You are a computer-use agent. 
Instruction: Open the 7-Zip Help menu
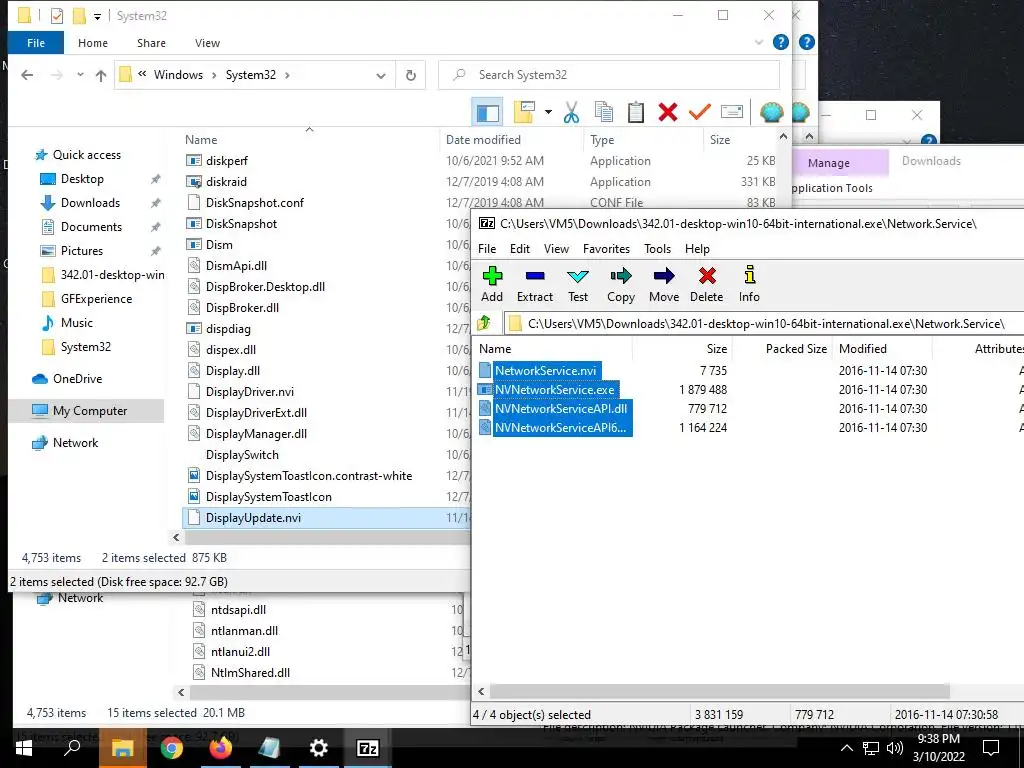tap(697, 249)
